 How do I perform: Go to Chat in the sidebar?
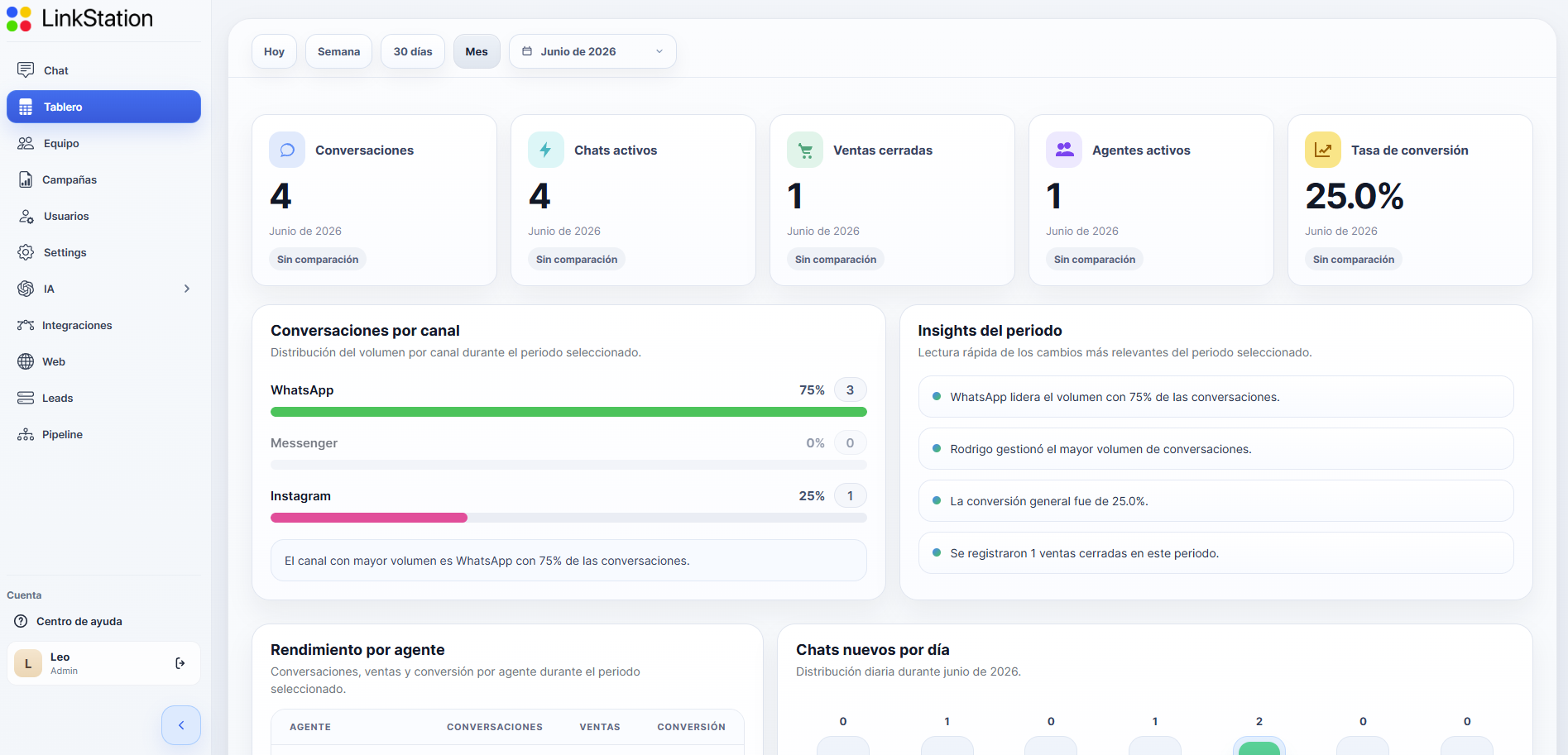(x=103, y=70)
